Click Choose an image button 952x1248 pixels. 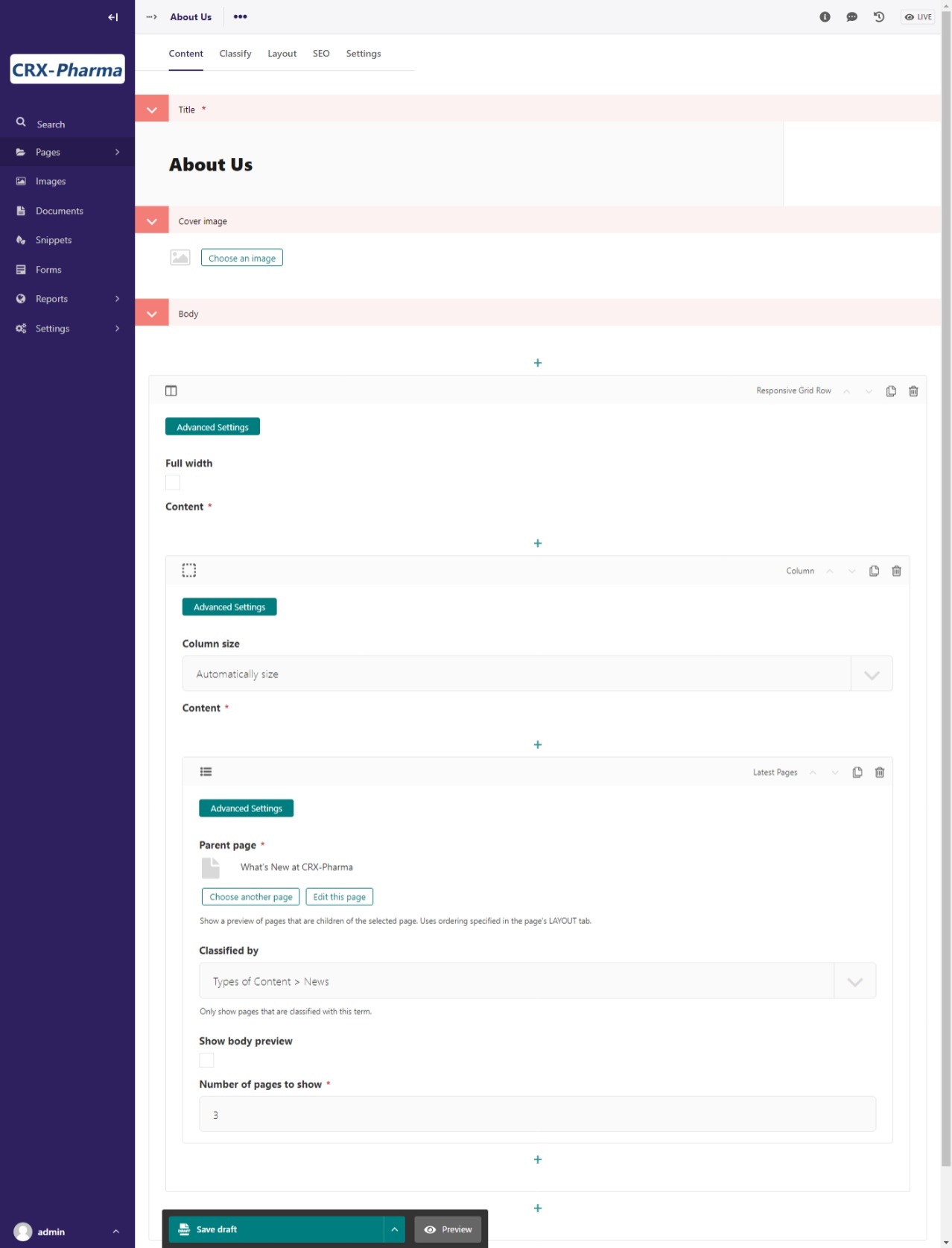pyautogui.click(x=242, y=259)
